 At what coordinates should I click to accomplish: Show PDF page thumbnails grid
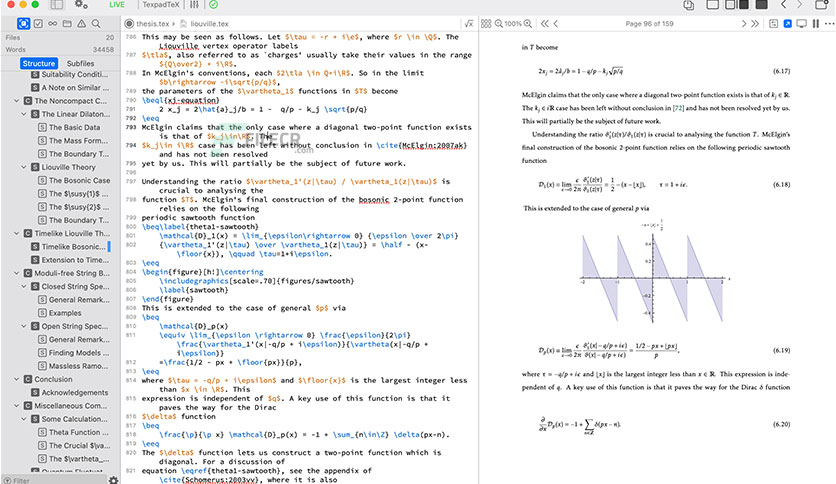point(486,23)
